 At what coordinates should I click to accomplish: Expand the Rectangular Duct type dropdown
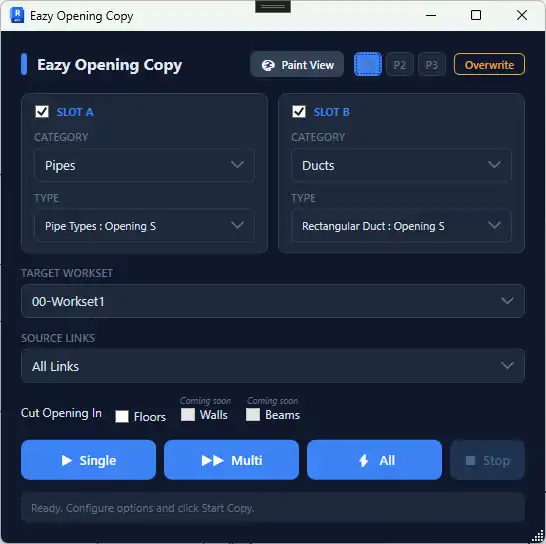[401, 226]
